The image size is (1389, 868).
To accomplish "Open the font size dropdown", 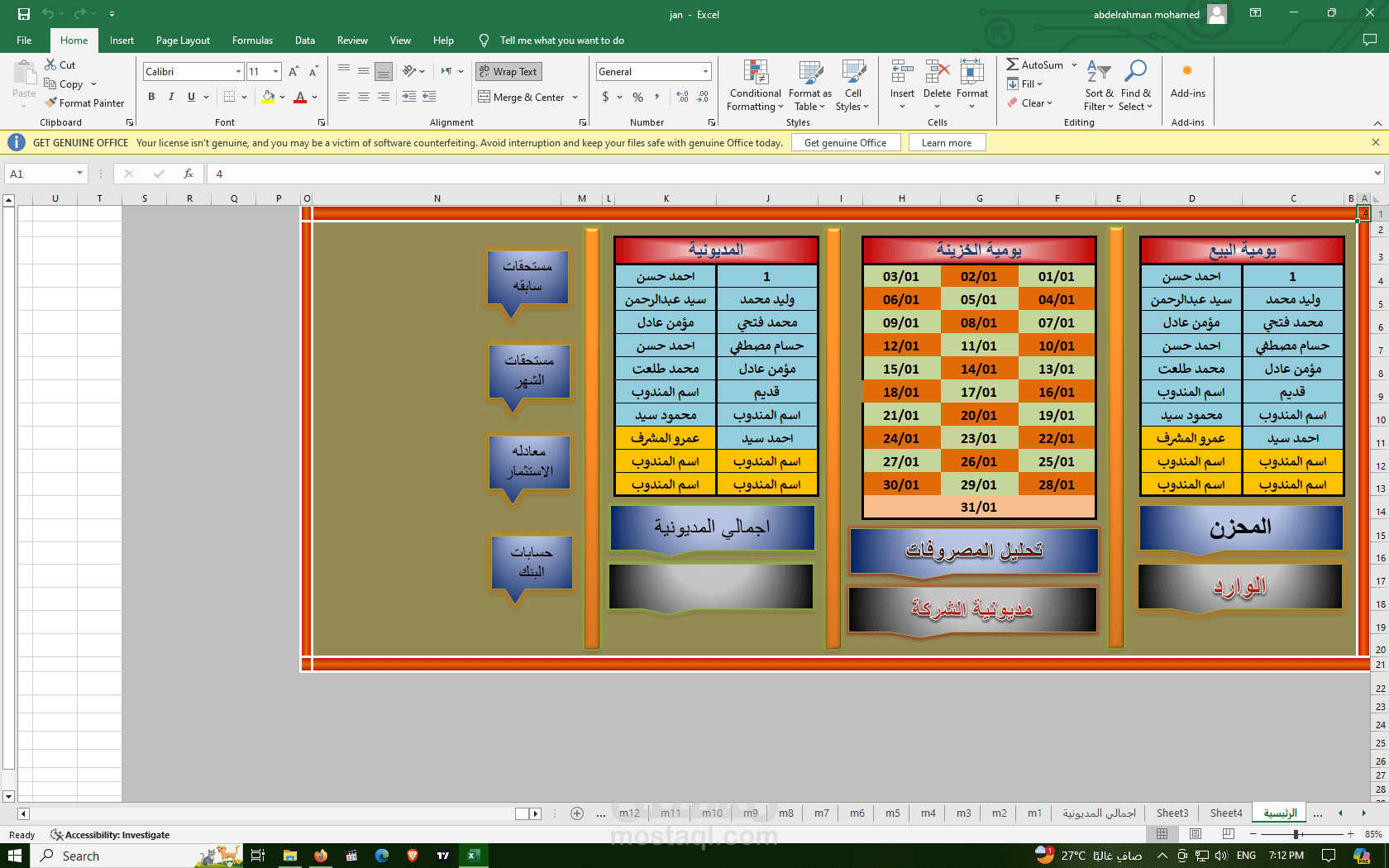I will [x=276, y=72].
